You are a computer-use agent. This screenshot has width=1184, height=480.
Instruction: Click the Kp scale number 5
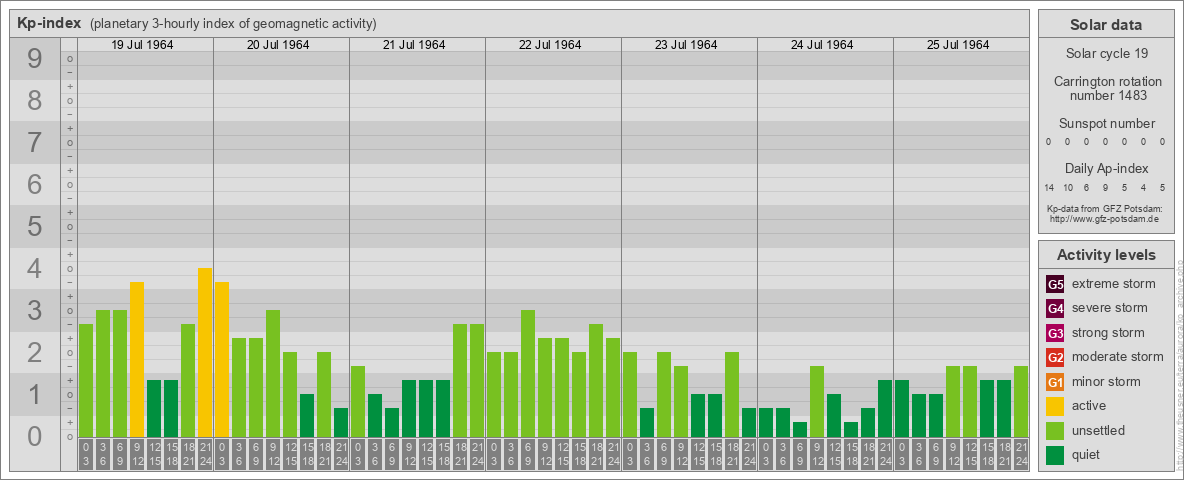(x=34, y=226)
